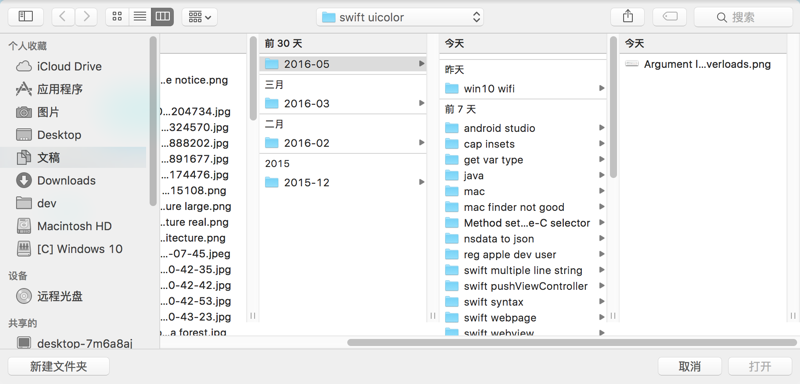Toggle the sidebar visibility button
The width and height of the screenshot is (800, 384).
click(26, 17)
